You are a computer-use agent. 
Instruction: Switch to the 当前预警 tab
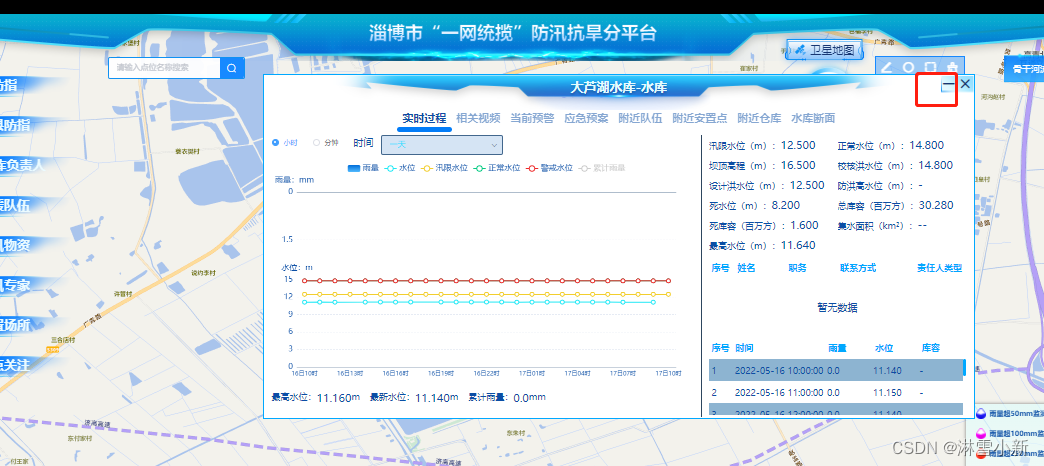(532, 118)
